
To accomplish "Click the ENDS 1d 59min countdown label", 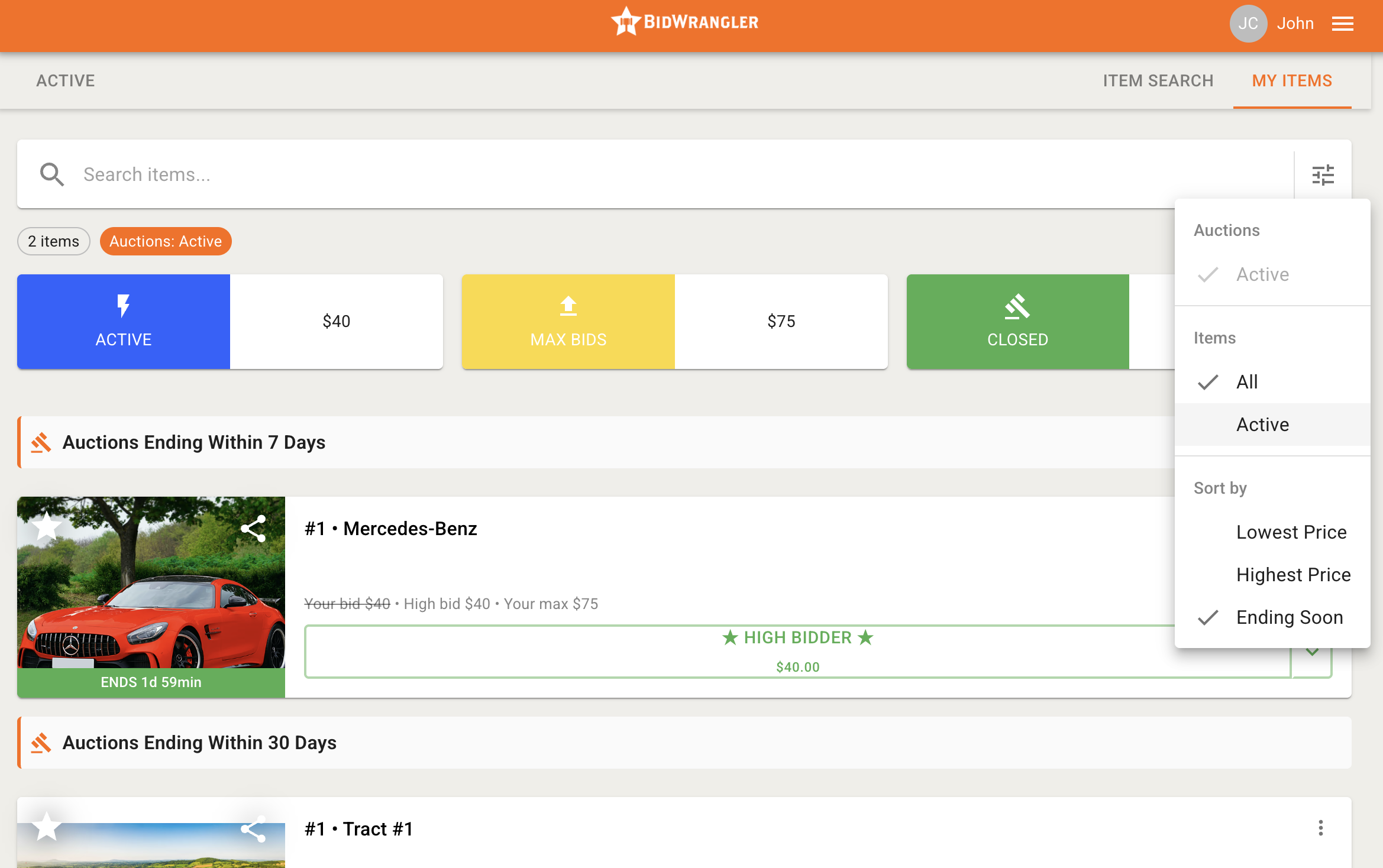I will pos(151,682).
